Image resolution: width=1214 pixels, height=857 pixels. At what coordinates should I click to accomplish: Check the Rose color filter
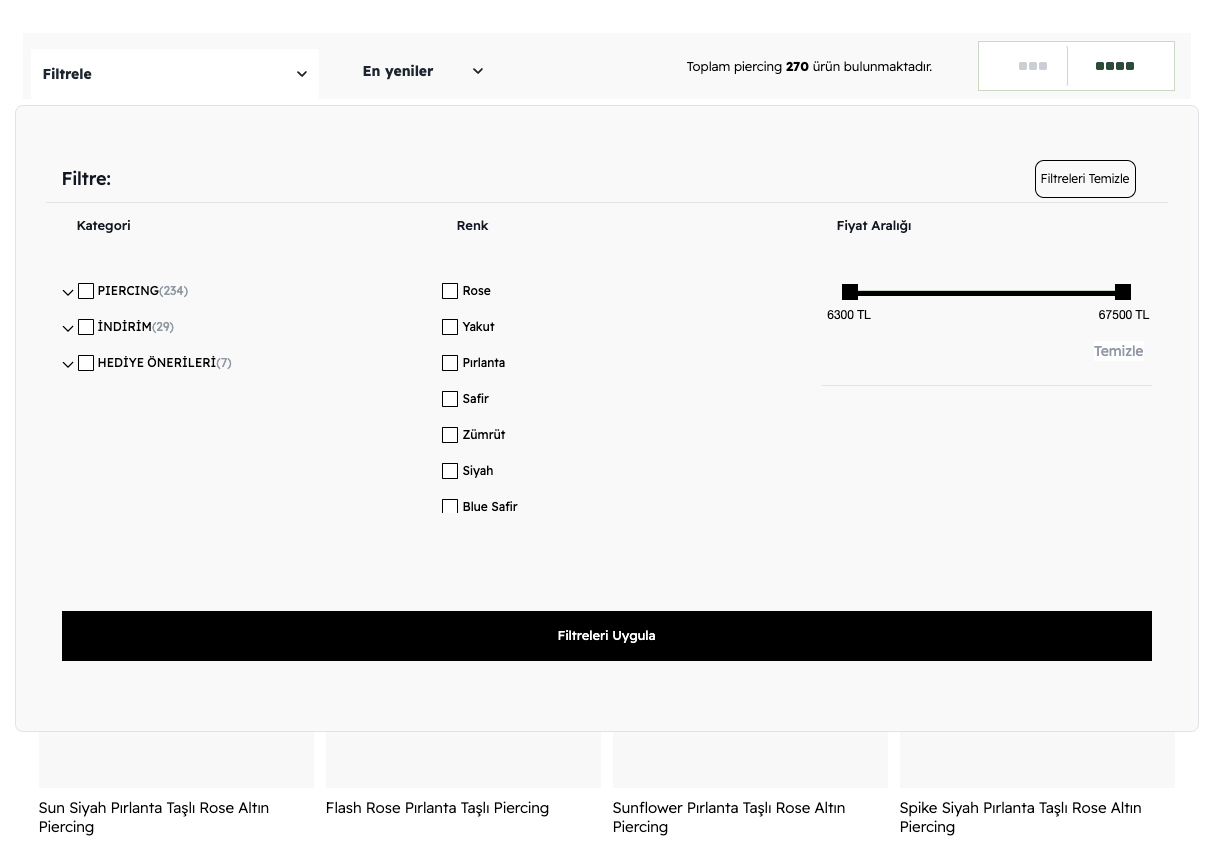450,291
